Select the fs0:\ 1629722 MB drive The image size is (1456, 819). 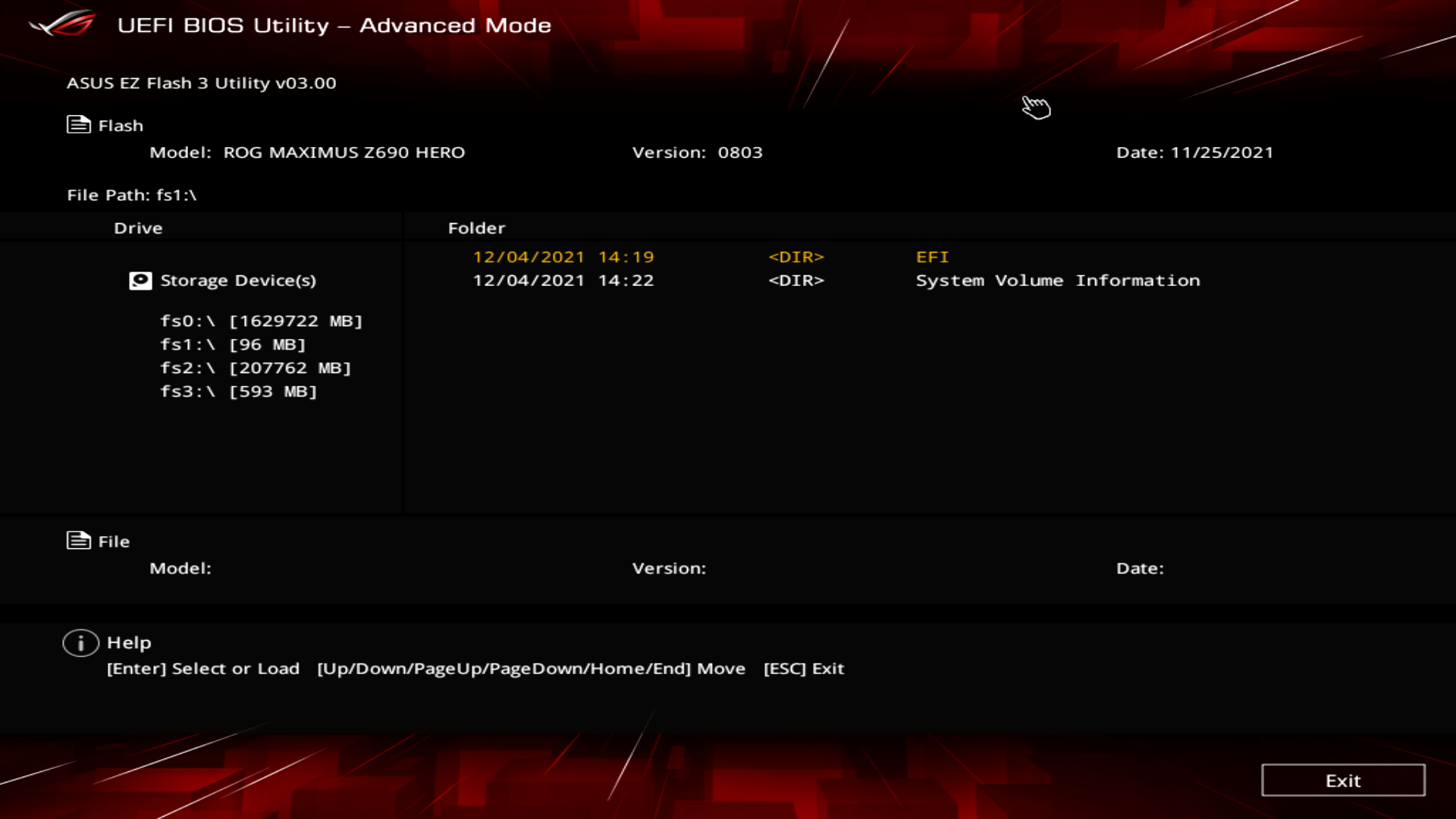point(261,321)
